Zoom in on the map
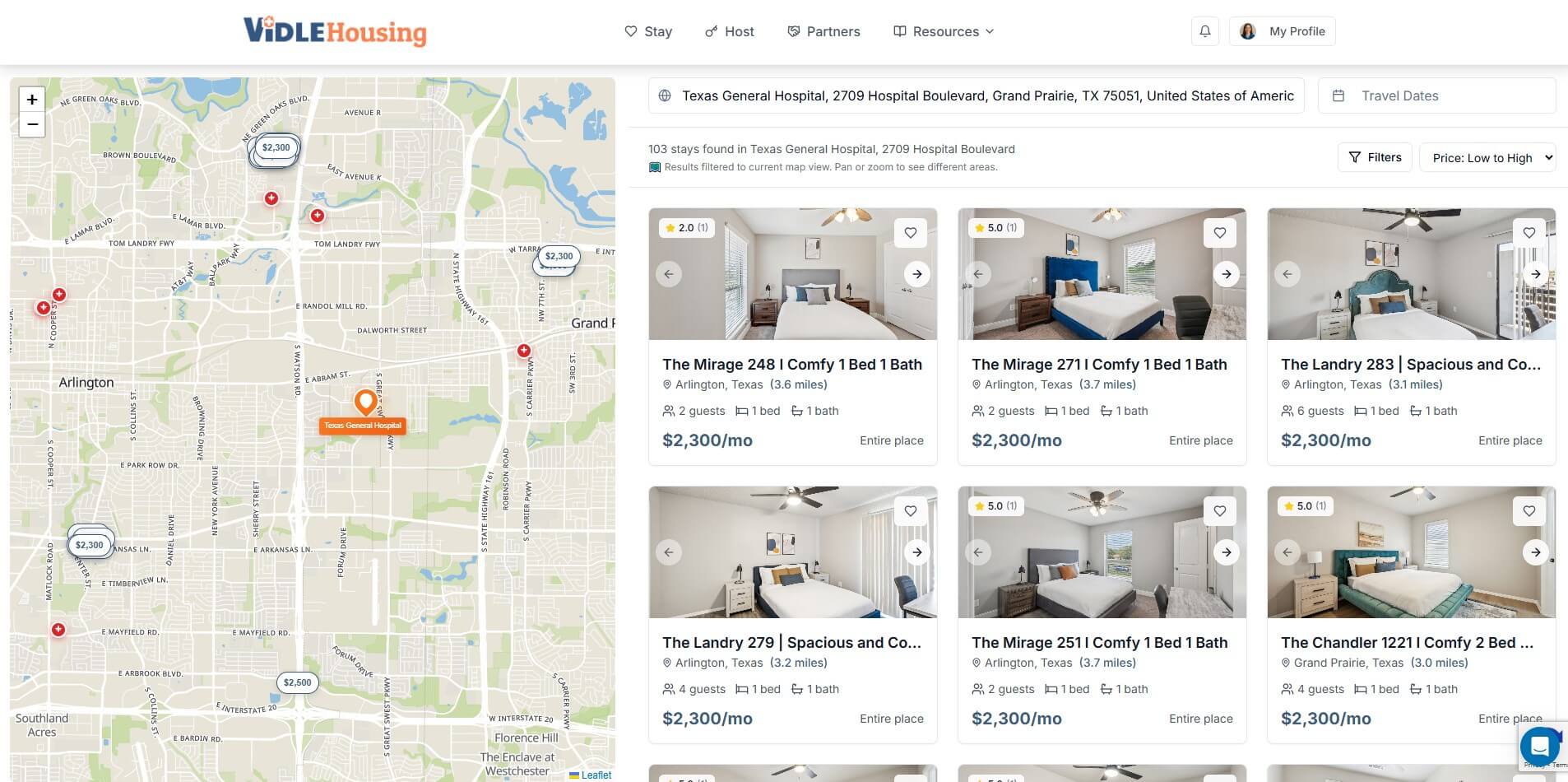Image resolution: width=1568 pixels, height=782 pixels. click(32, 100)
